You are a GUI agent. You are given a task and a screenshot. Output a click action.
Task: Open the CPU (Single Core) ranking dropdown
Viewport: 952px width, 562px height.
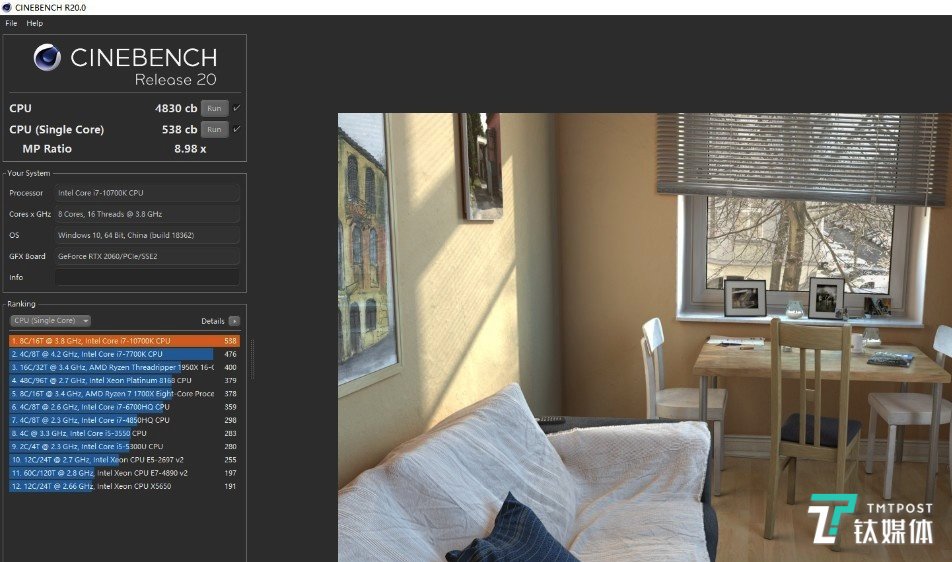tap(50, 321)
